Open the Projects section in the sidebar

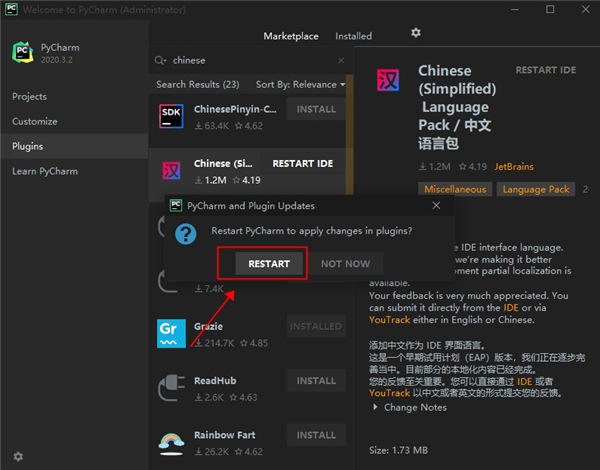[x=29, y=96]
